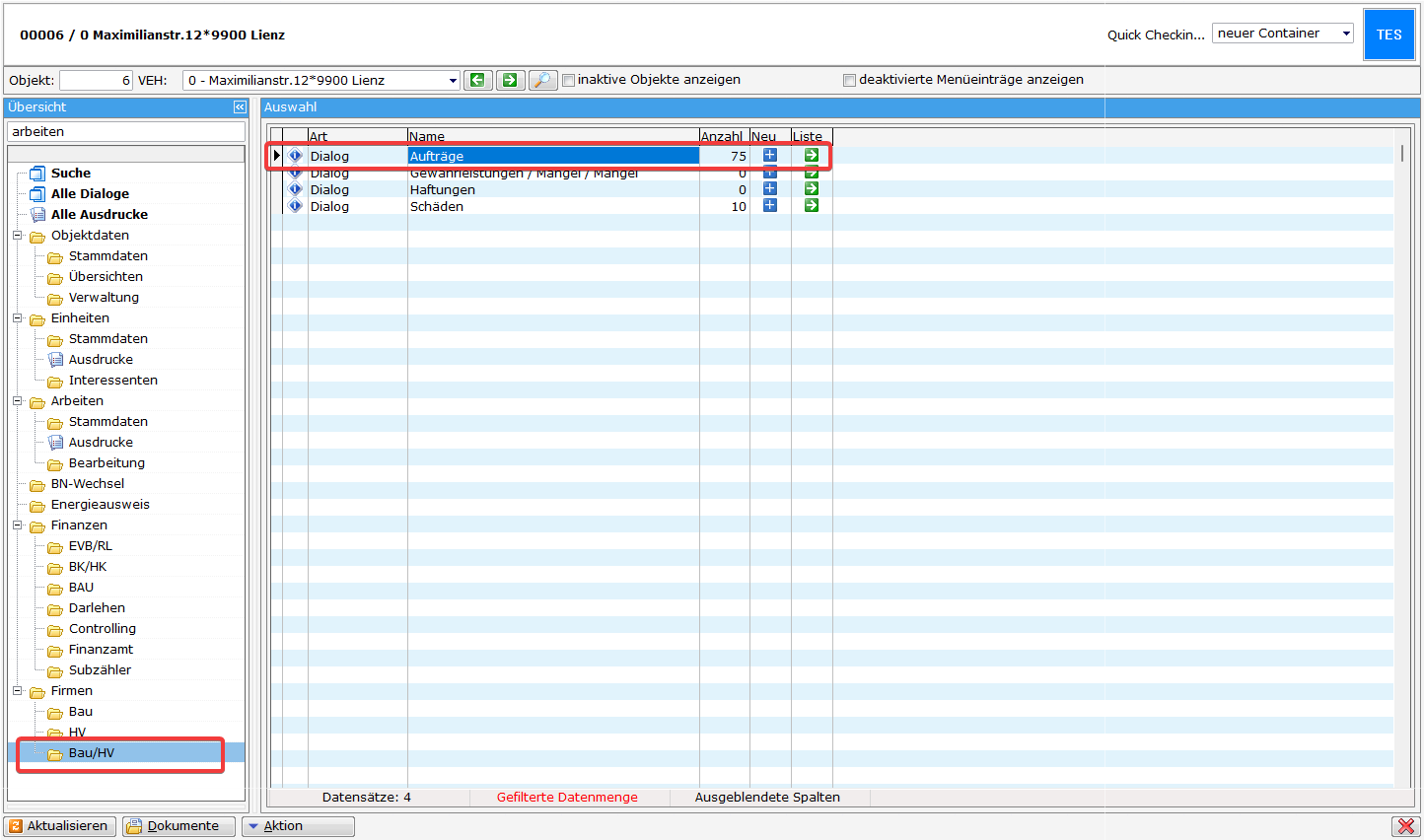
Task: Click the green back arrow navigation icon
Action: pyautogui.click(x=477, y=80)
